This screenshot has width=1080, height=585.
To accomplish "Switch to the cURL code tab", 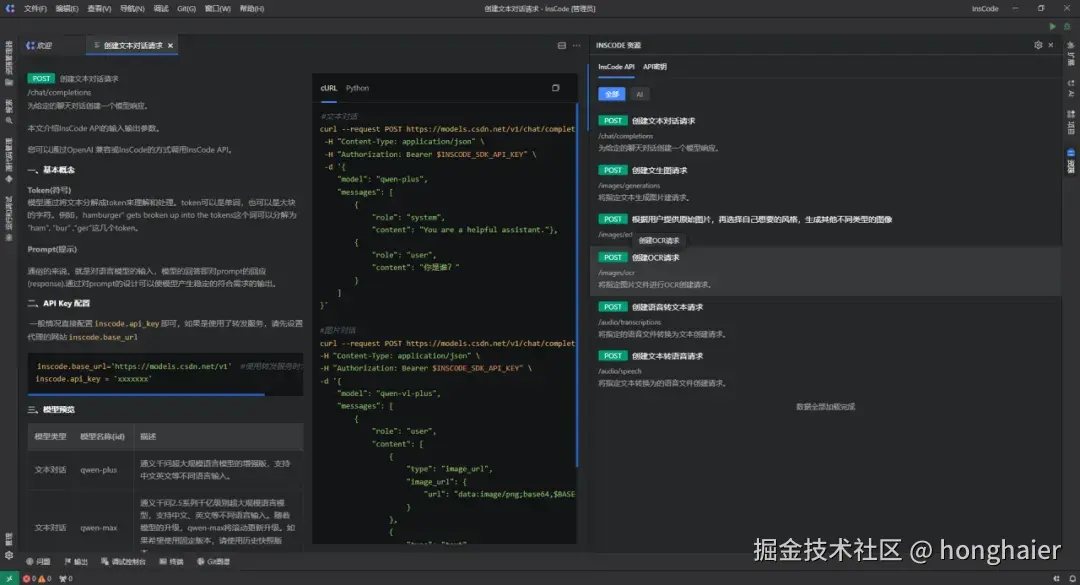I will coord(329,88).
